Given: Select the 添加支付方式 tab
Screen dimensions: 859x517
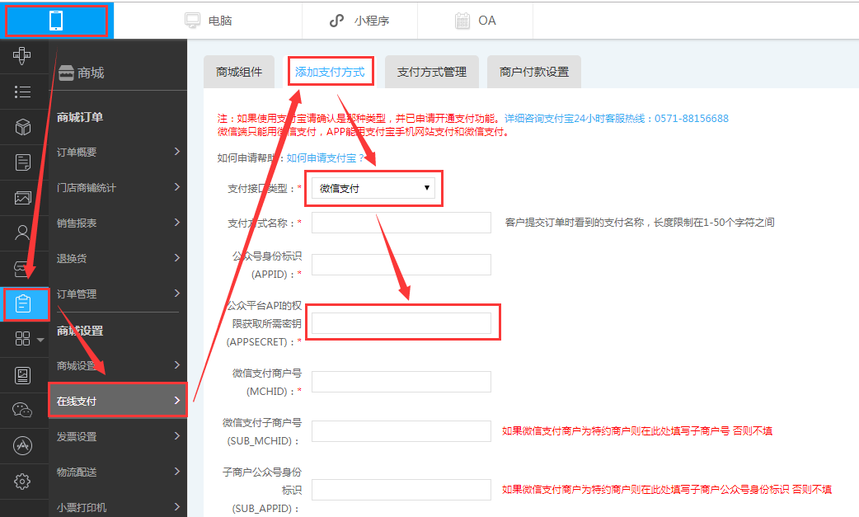Looking at the screenshot, I should click(x=330, y=72).
